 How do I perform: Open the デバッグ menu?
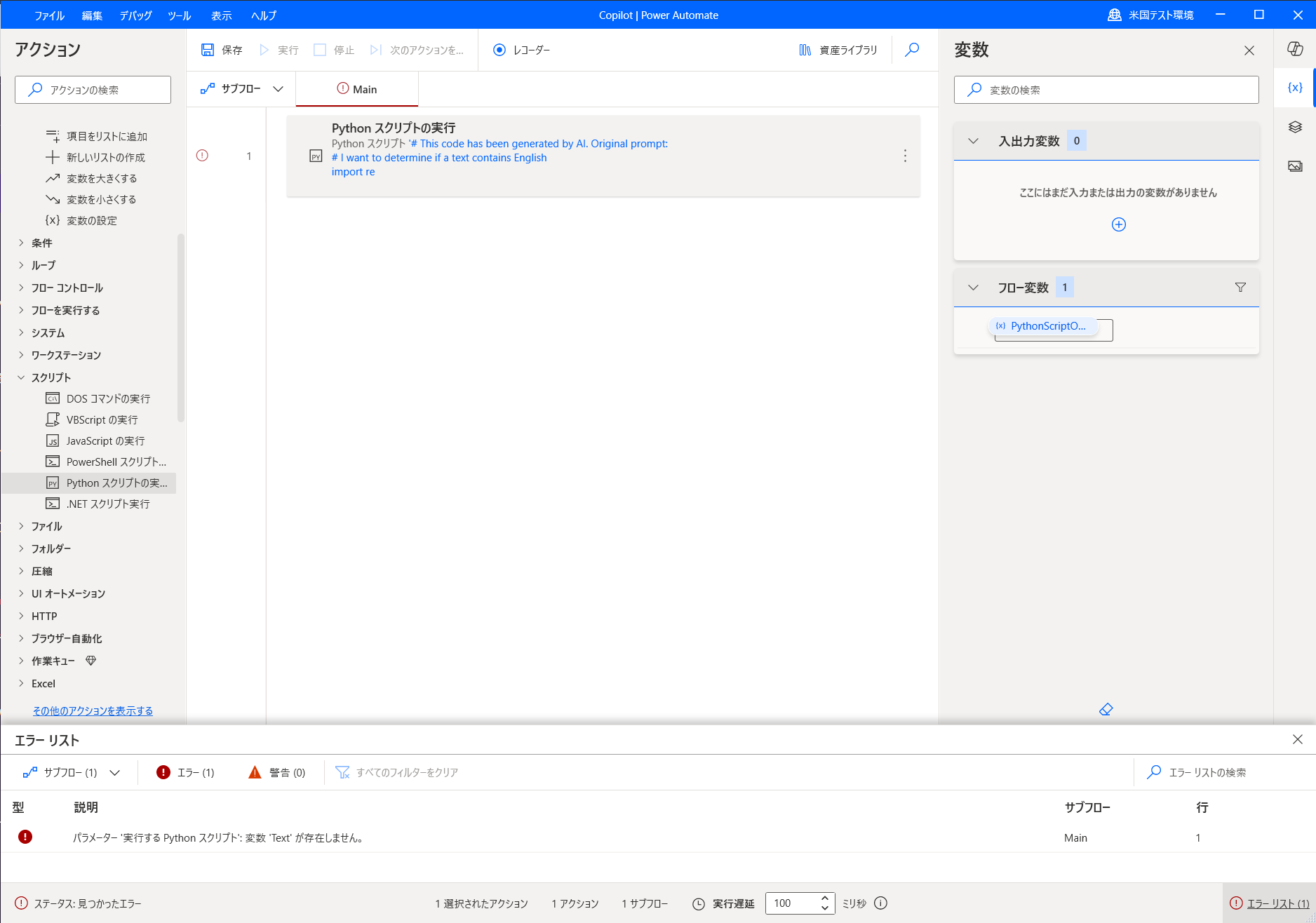[x=135, y=15]
